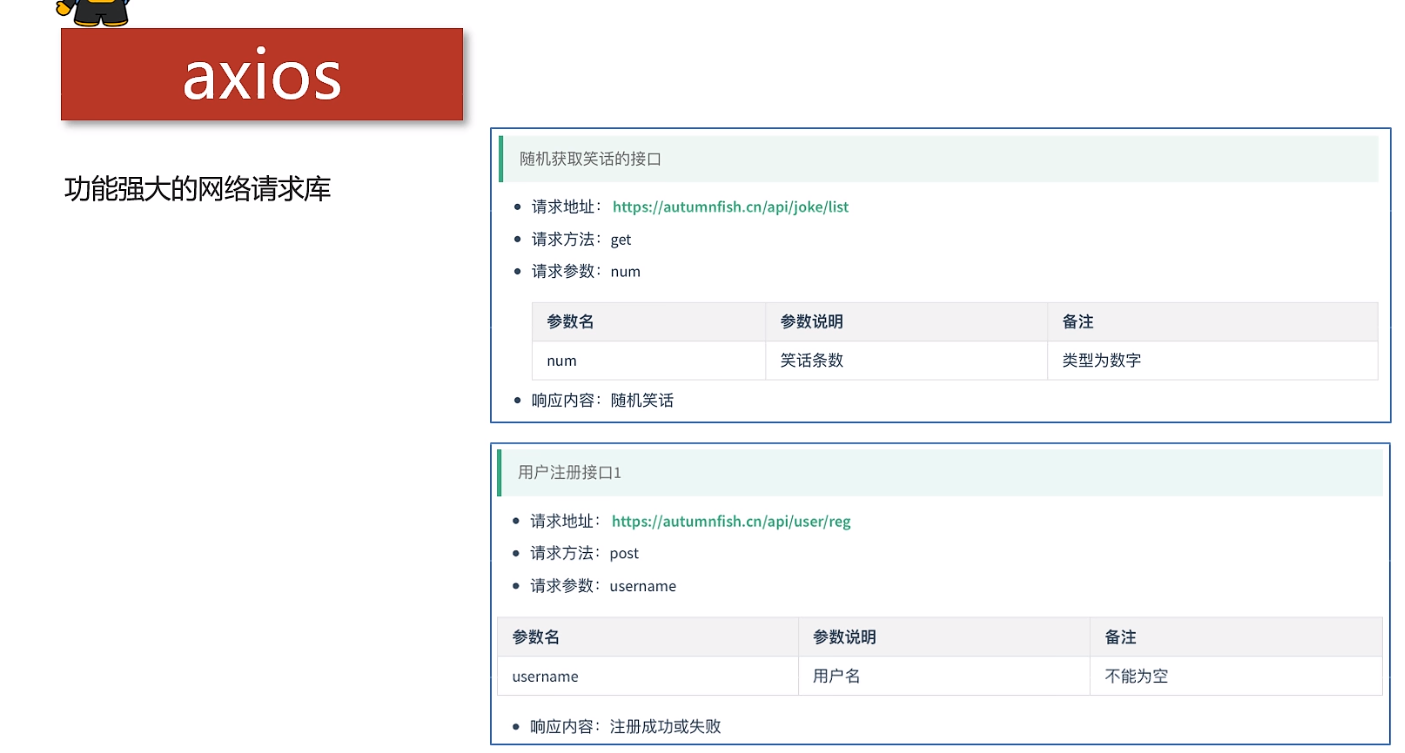Click the heading 随机获取笑话的接口
1405x753 pixels.
590,159
